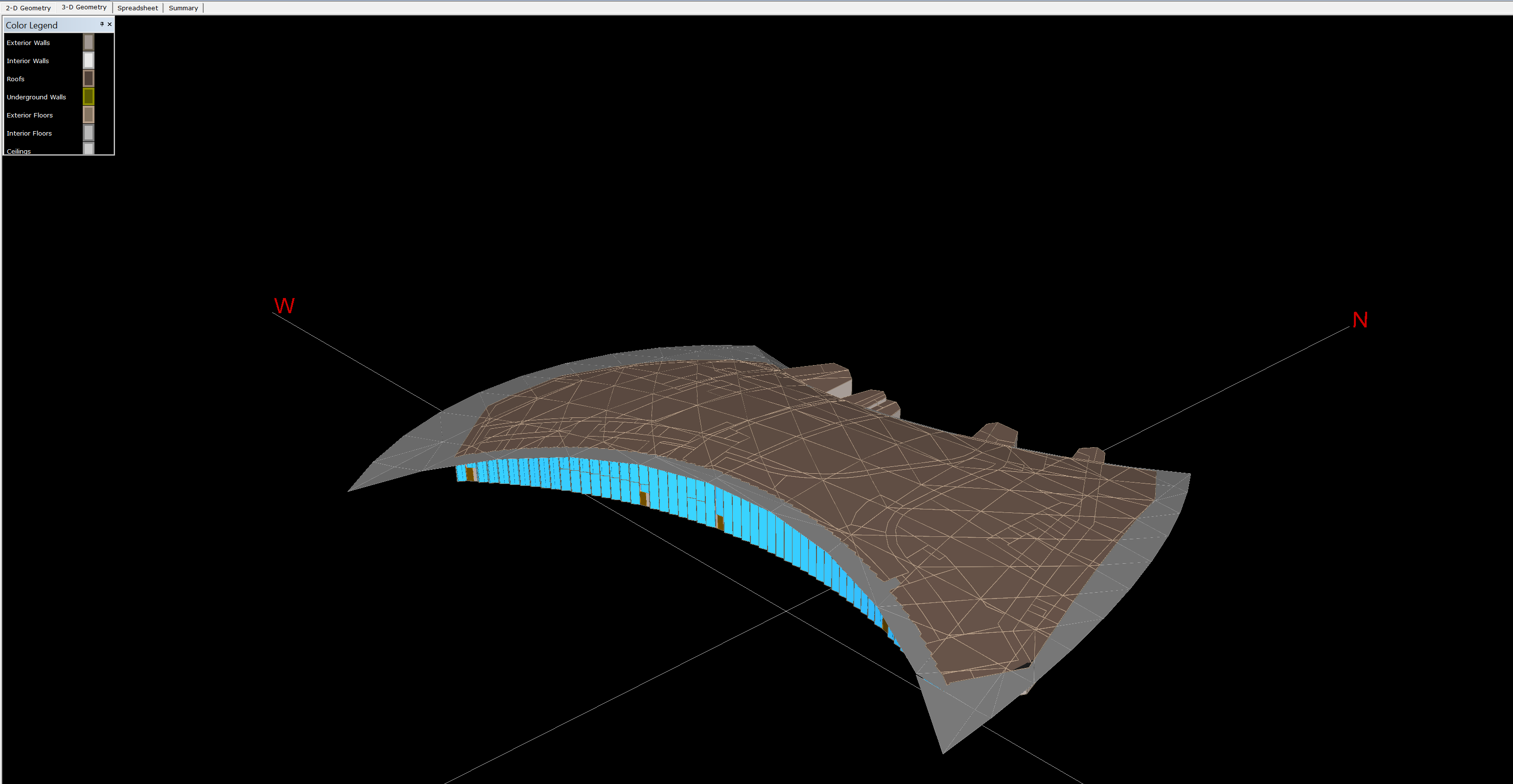The width and height of the screenshot is (1513, 784).
Task: Select the 3-D Geometry tab
Action: point(84,8)
